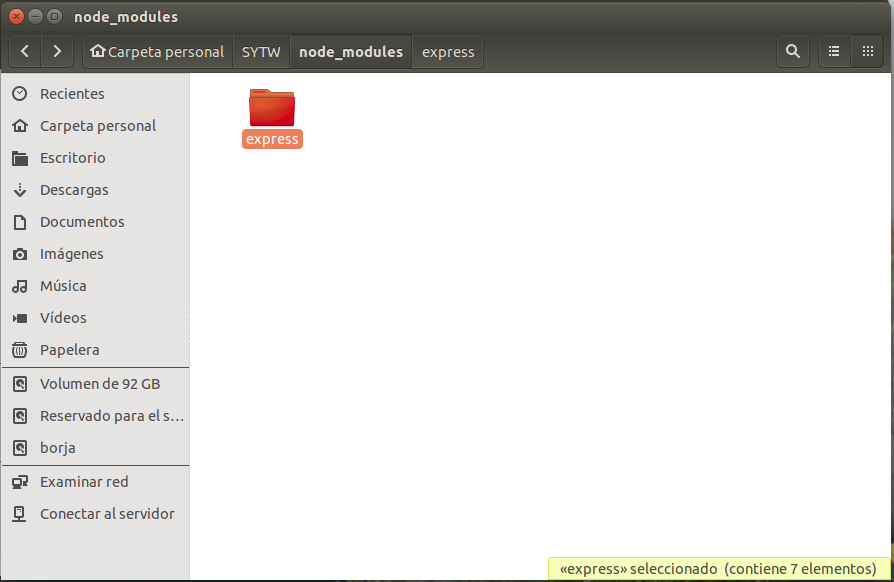Click the forward navigation arrow
Image resolution: width=894 pixels, height=582 pixels.
(x=57, y=51)
